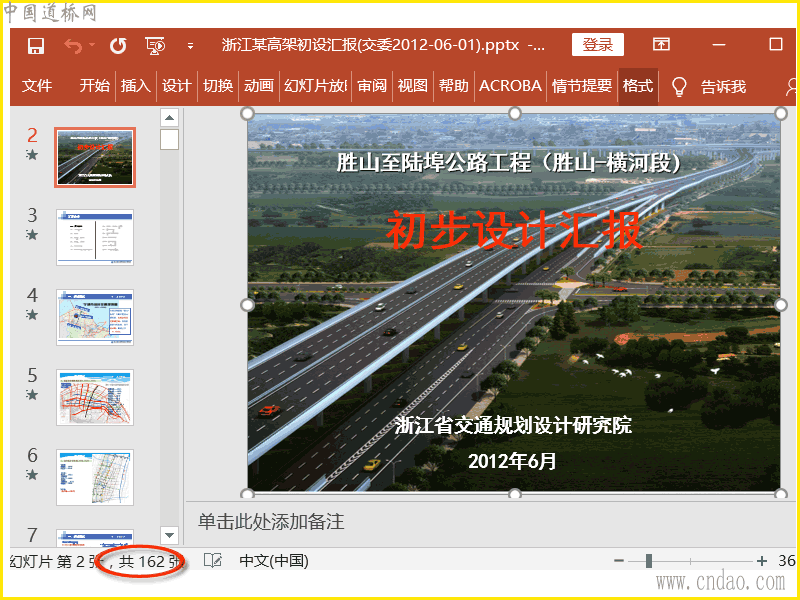Undo the last action with the arrow icon
This screenshot has height=600, width=800.
pos(73,46)
